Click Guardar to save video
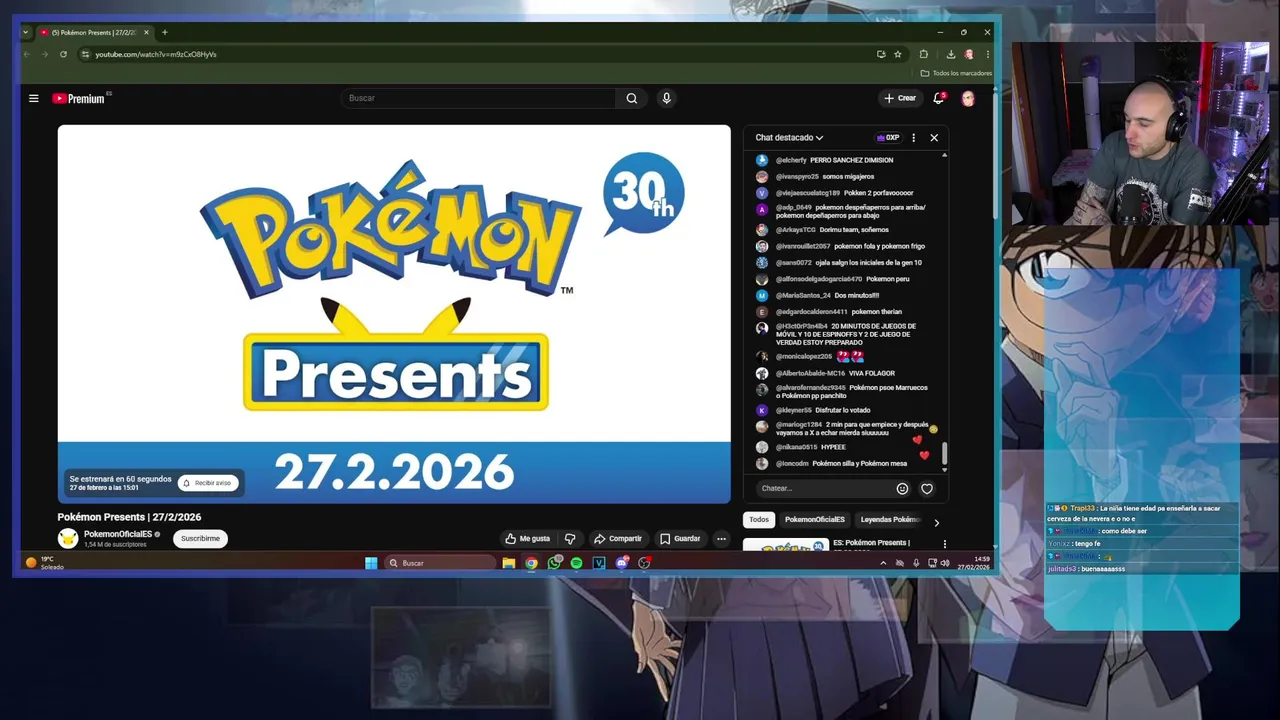Image resolution: width=1280 pixels, height=720 pixels. (680, 538)
